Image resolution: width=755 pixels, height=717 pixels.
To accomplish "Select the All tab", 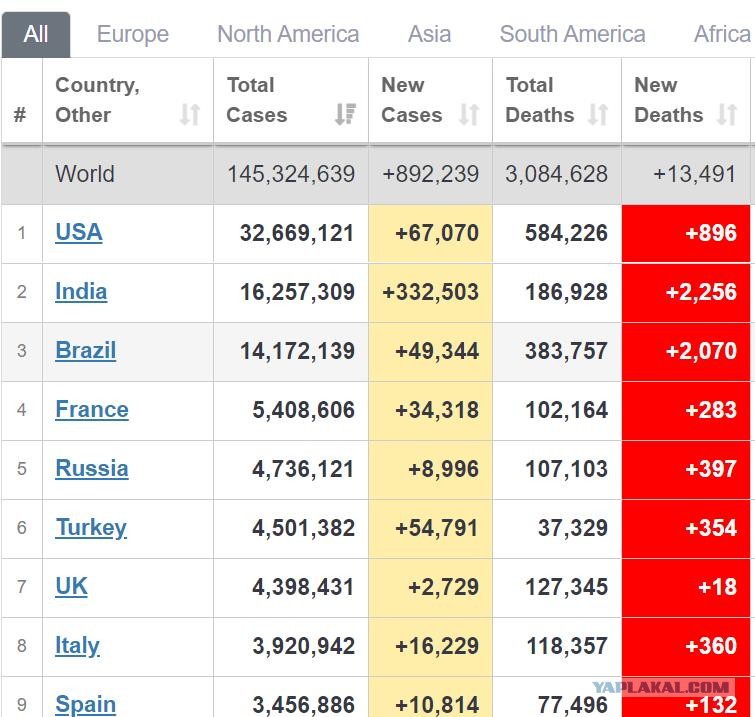I will click(x=36, y=34).
